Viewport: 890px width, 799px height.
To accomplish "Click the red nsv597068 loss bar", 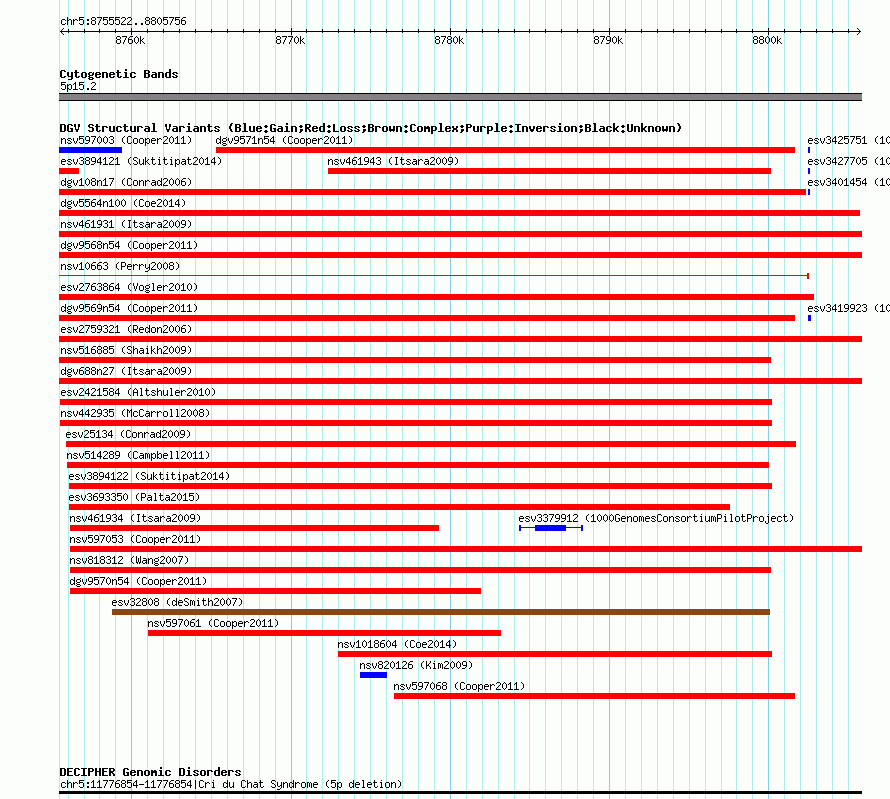I will pyautogui.click(x=594, y=696).
